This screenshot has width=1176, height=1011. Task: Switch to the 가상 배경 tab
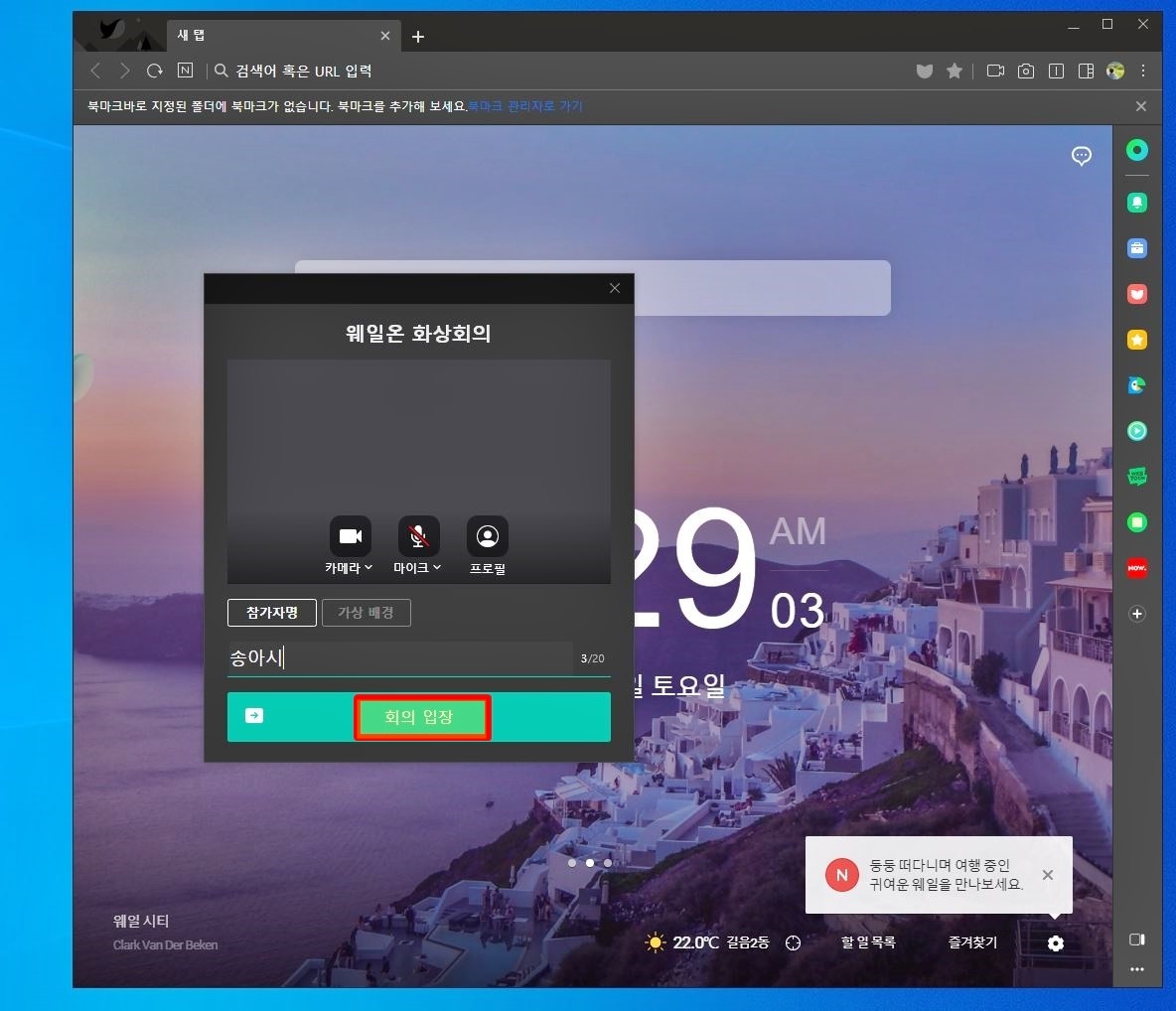(366, 613)
